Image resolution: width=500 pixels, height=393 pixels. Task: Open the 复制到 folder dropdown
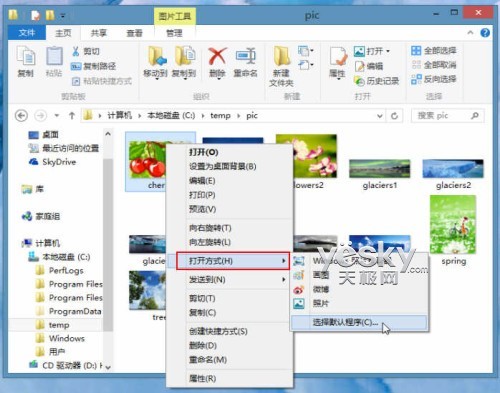click(184, 63)
